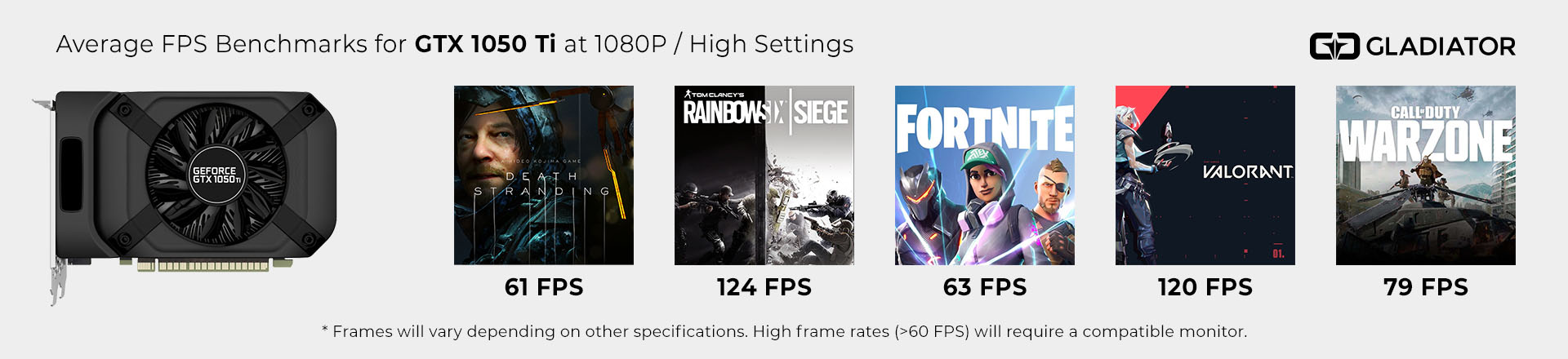Click the frames disclaimer footnote text
This screenshot has width=1568, height=359.
pyautogui.click(x=784, y=332)
